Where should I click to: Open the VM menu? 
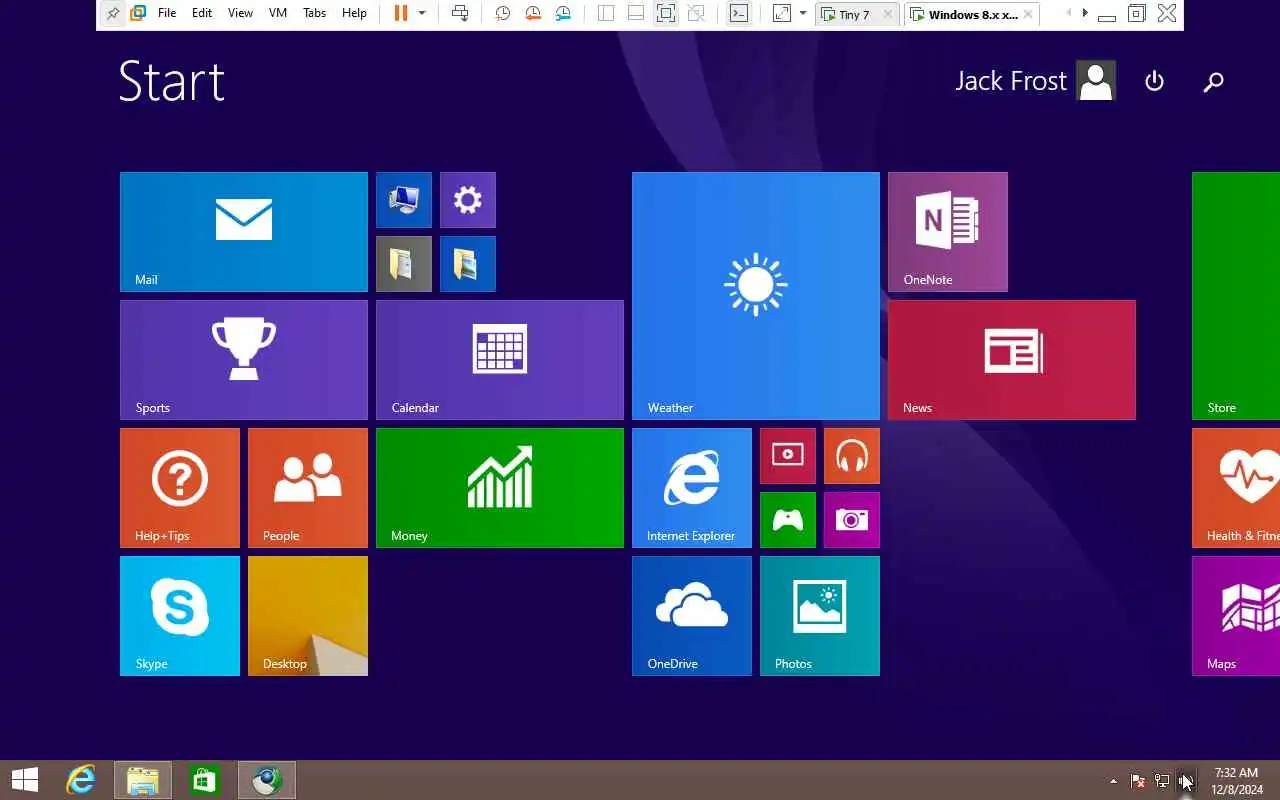tap(278, 13)
